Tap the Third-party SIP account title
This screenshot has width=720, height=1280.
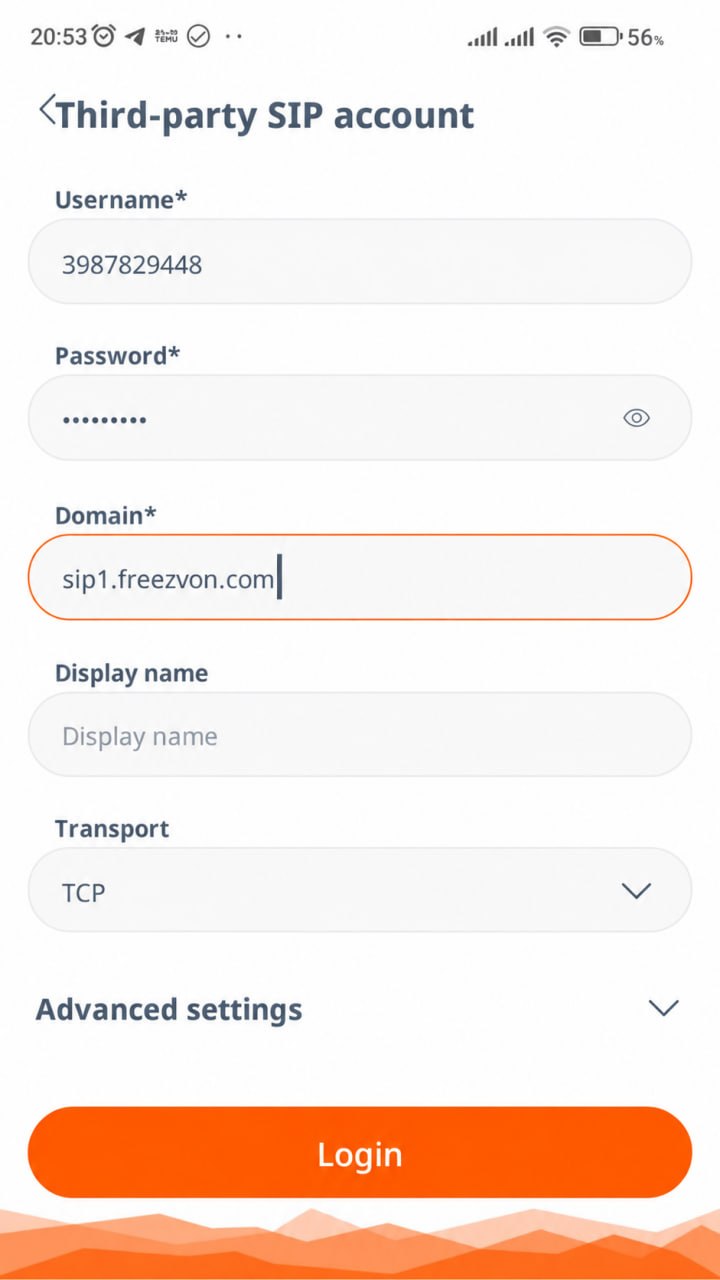265,115
